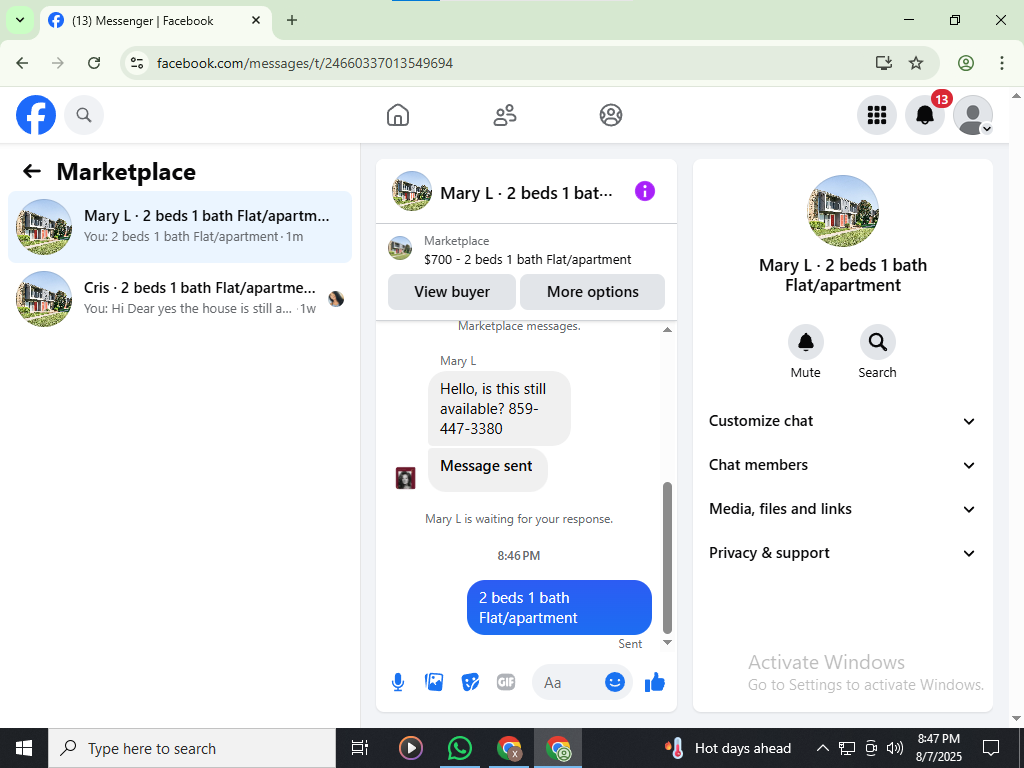Screen dimensions: 1024x768
Task: Click the 'Message sent' bubble
Action: click(487, 469)
